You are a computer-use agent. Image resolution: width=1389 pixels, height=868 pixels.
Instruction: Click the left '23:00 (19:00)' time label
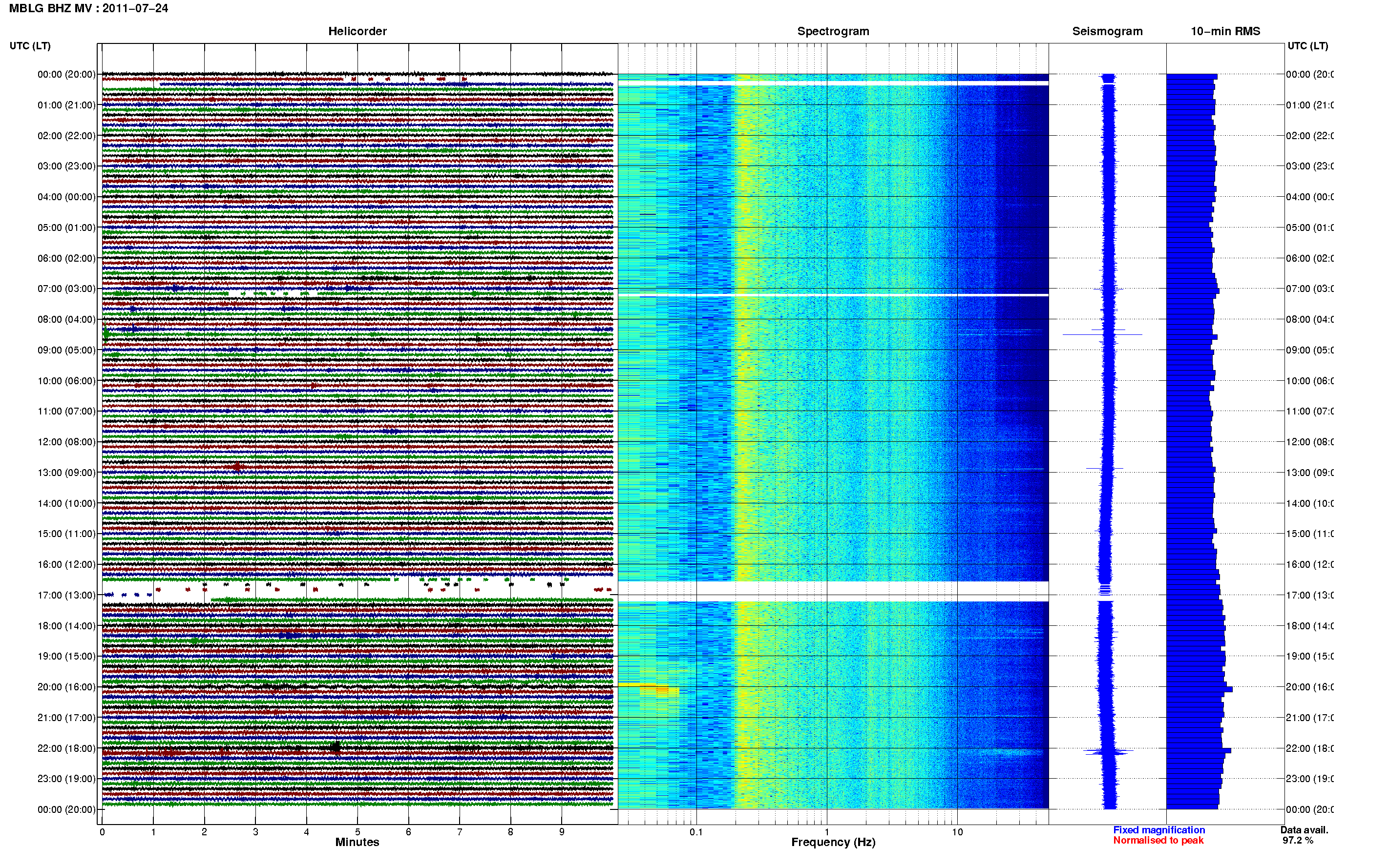66,779
